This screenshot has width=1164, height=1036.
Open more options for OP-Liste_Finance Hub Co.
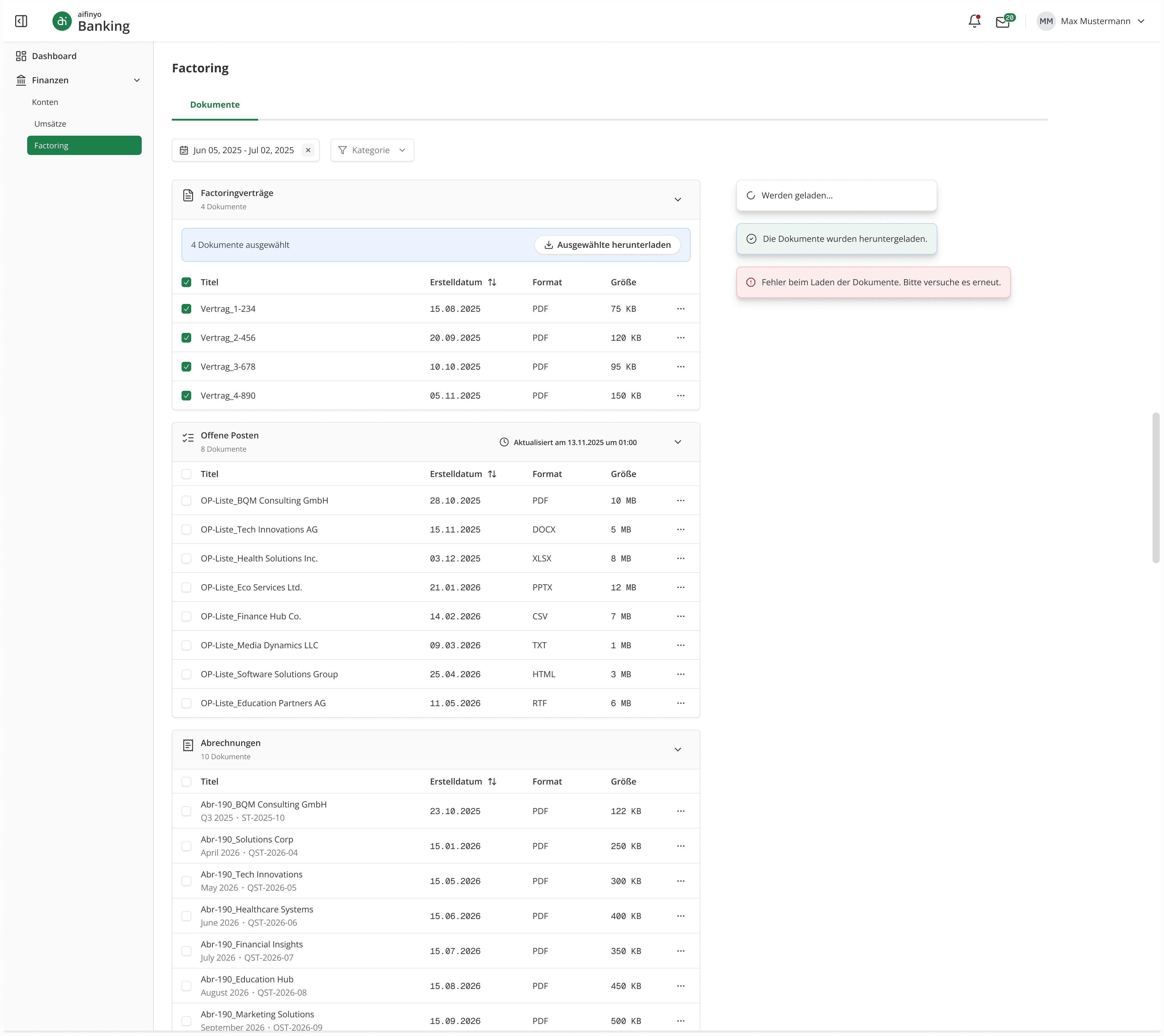(x=681, y=616)
